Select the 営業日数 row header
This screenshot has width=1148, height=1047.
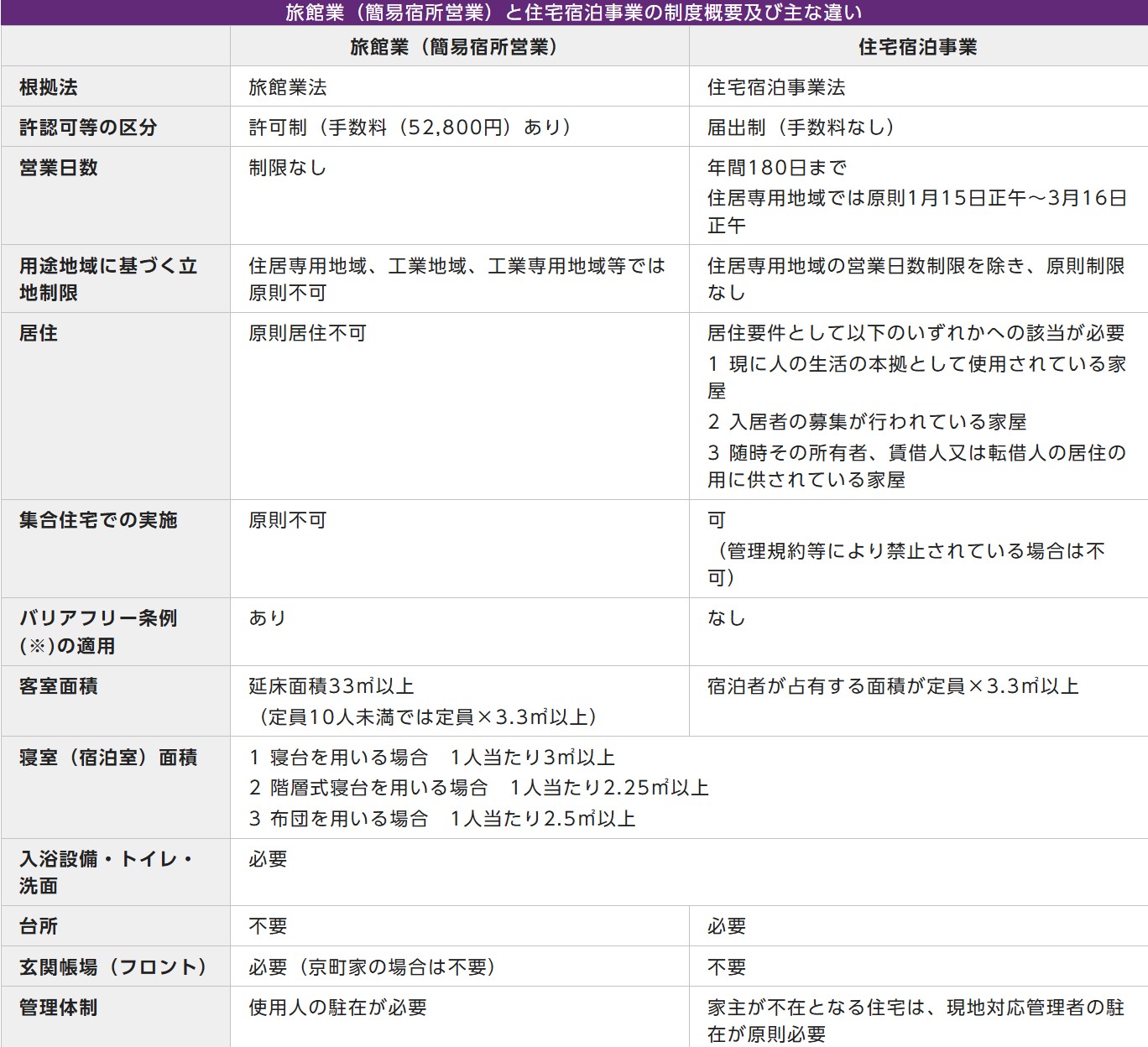tap(59, 168)
